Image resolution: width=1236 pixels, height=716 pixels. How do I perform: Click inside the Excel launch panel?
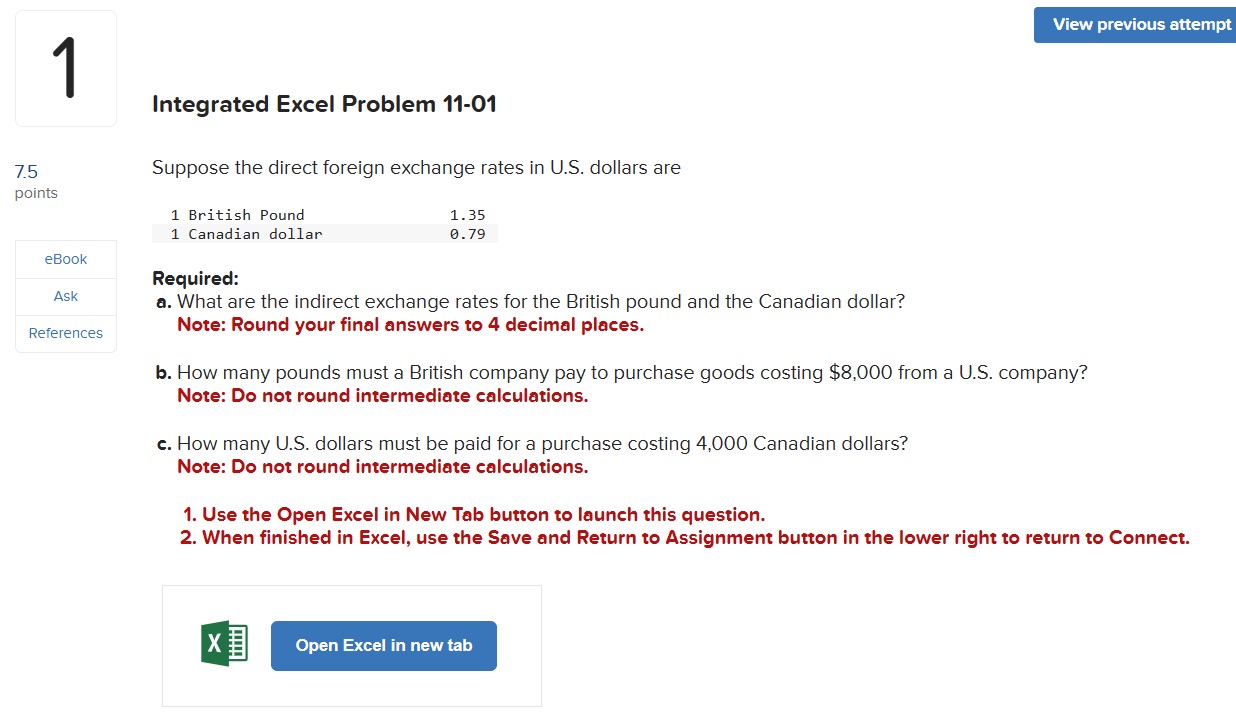pos(351,645)
